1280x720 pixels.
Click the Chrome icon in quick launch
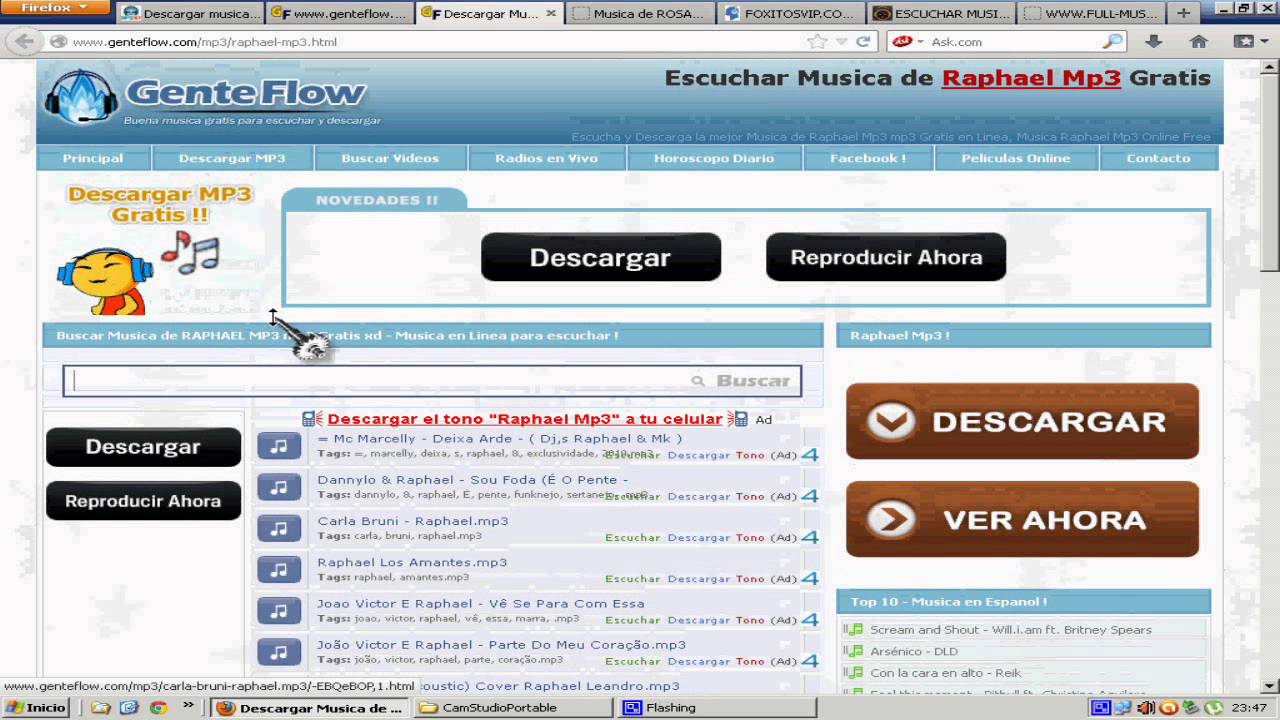pos(158,708)
